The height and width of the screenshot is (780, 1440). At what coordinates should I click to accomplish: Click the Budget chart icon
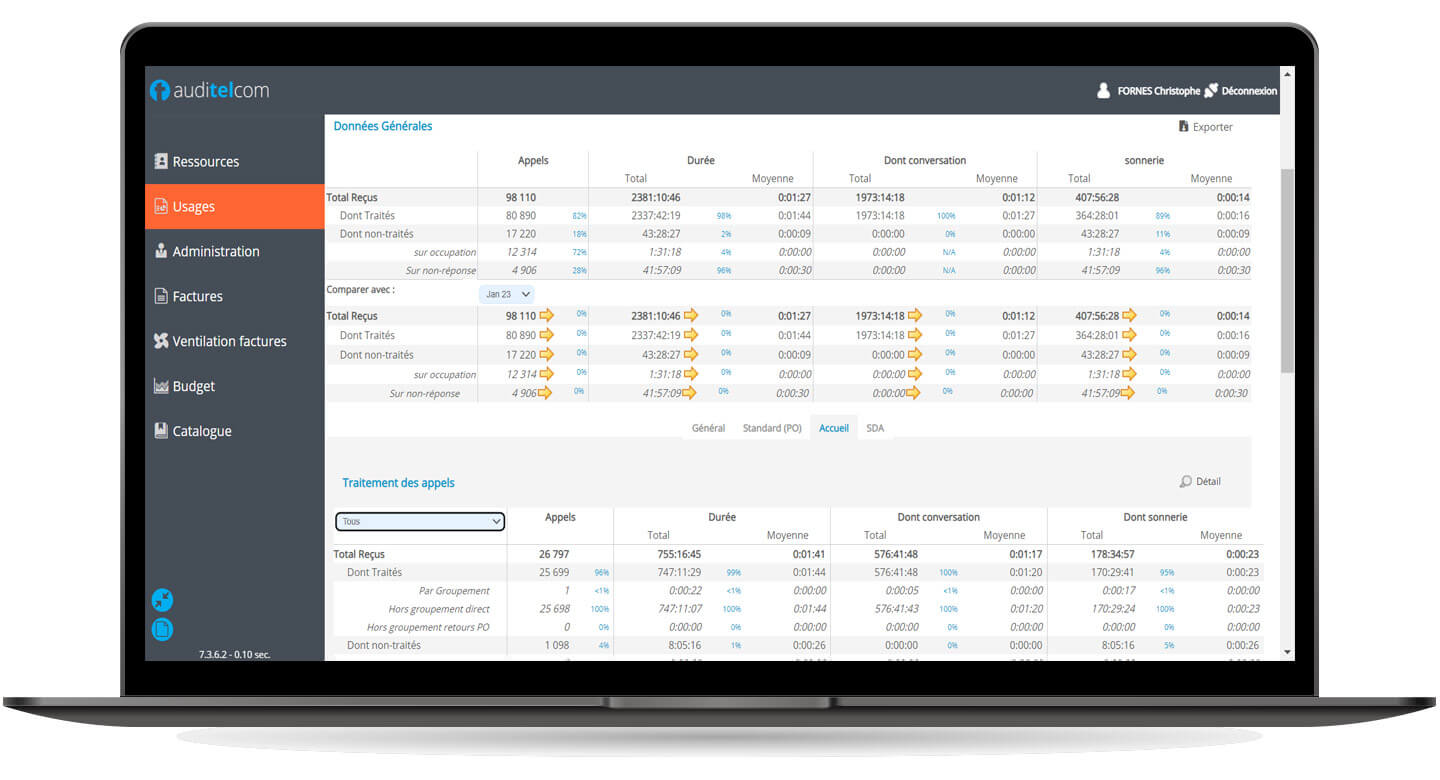pyautogui.click(x=160, y=387)
